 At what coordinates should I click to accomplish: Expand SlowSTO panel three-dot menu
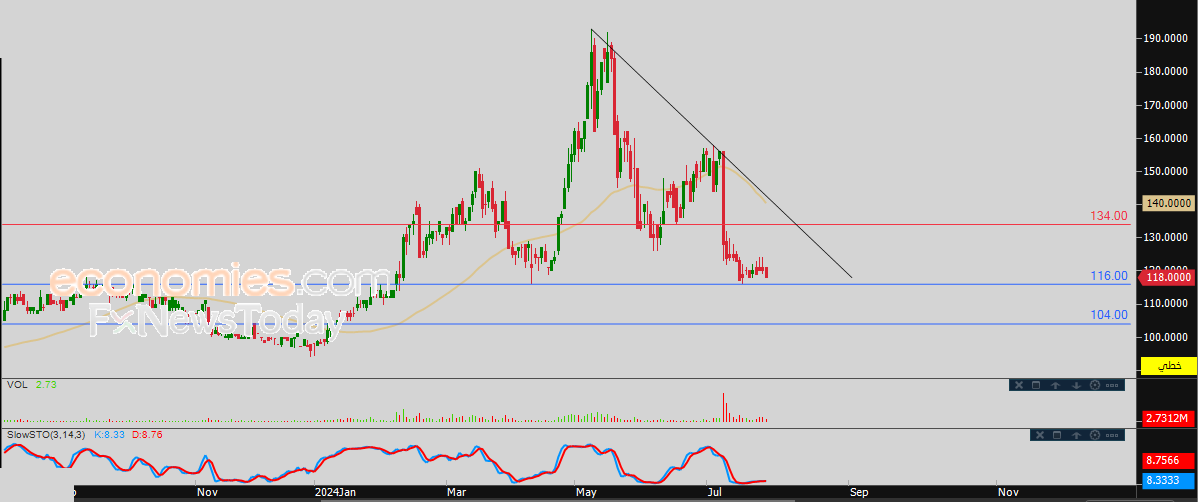[1114, 435]
